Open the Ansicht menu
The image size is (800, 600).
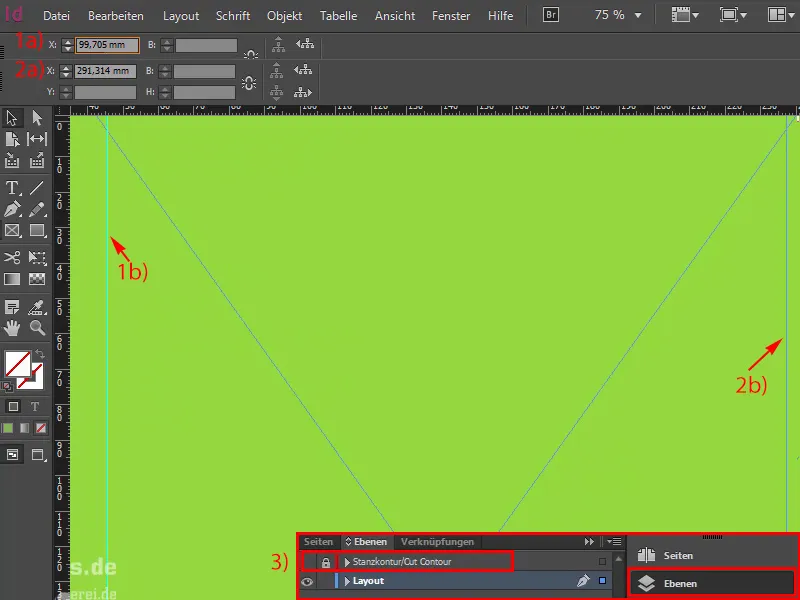click(x=395, y=16)
